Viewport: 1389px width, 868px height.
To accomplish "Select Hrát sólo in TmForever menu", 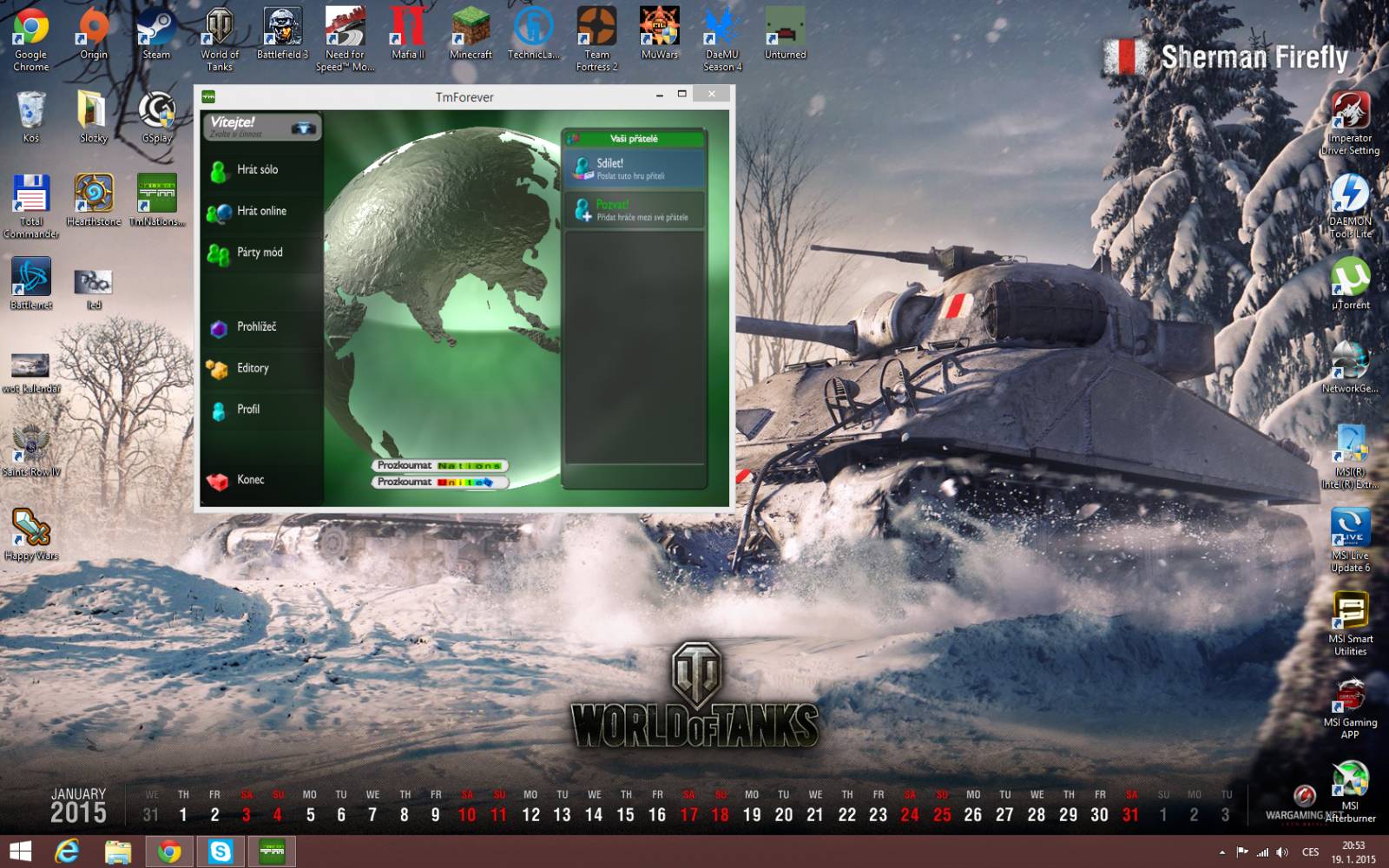I will tap(262, 170).
